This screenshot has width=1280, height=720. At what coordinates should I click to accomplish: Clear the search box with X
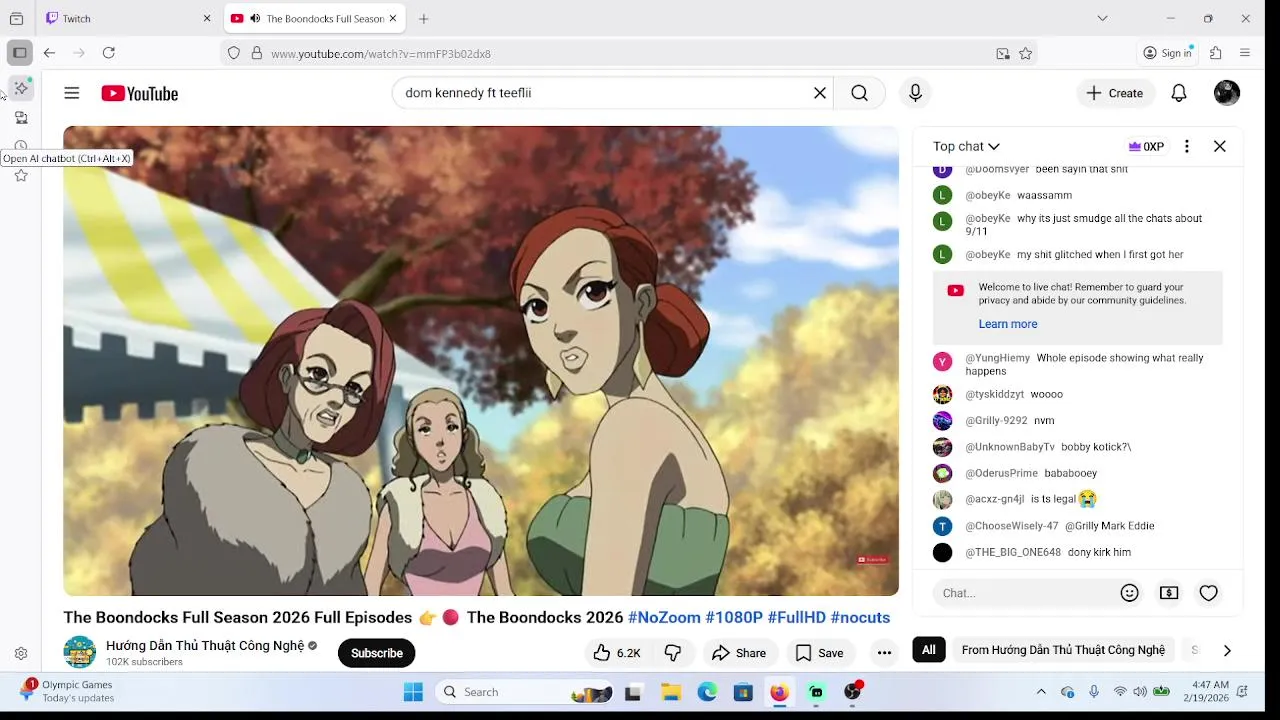[820, 93]
